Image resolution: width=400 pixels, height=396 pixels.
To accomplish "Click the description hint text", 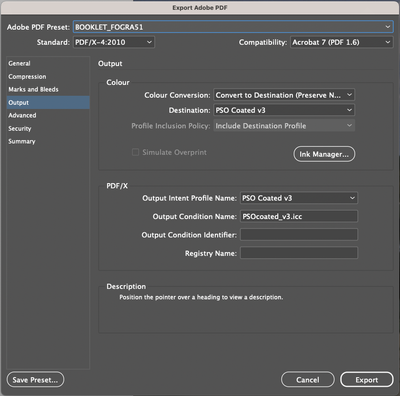I will pos(201,297).
